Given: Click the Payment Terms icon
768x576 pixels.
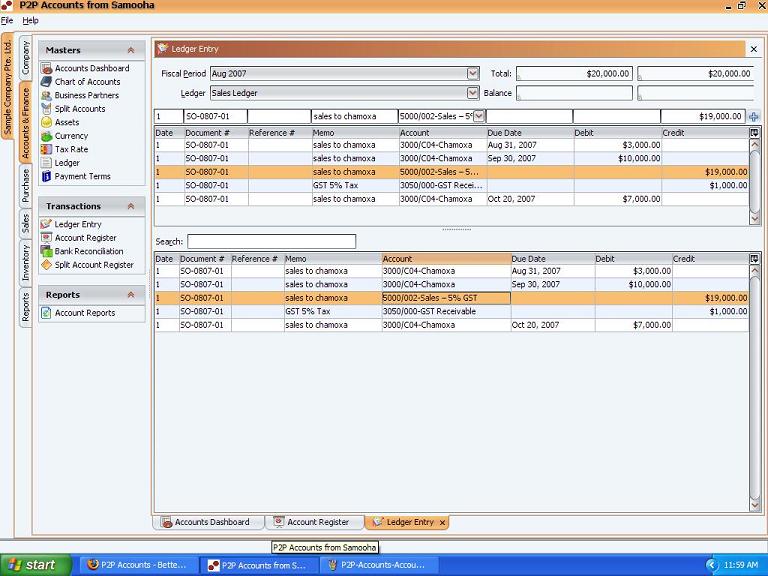Looking at the screenshot, I should (47, 176).
